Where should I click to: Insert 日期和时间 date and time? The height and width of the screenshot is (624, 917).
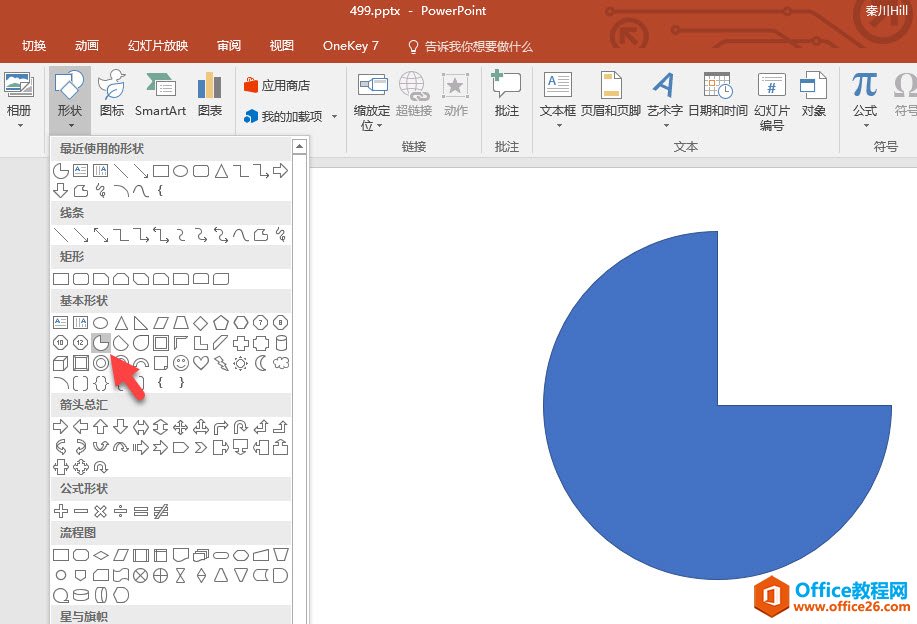pos(717,95)
